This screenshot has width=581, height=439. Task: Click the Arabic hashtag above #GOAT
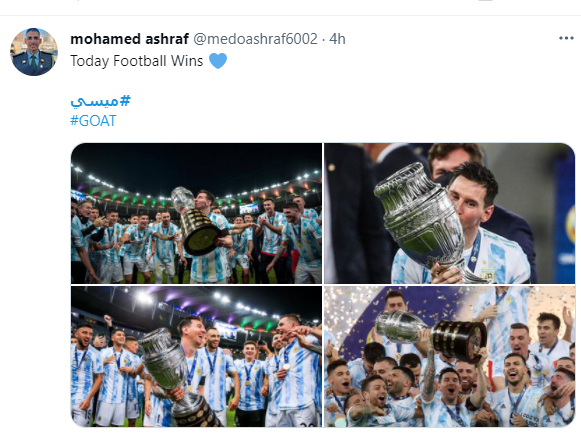click(x=100, y=101)
